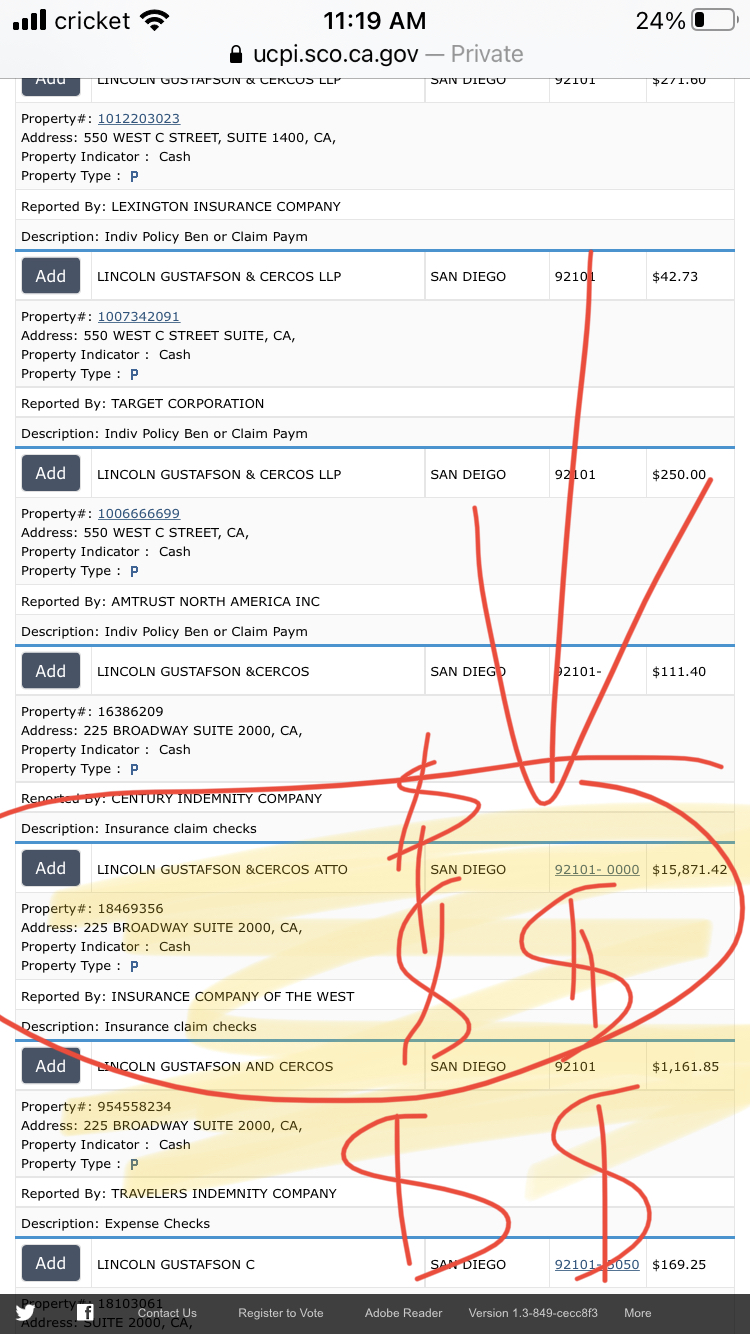
Task: Select the $169.25 amount cell
Action: point(691,1265)
